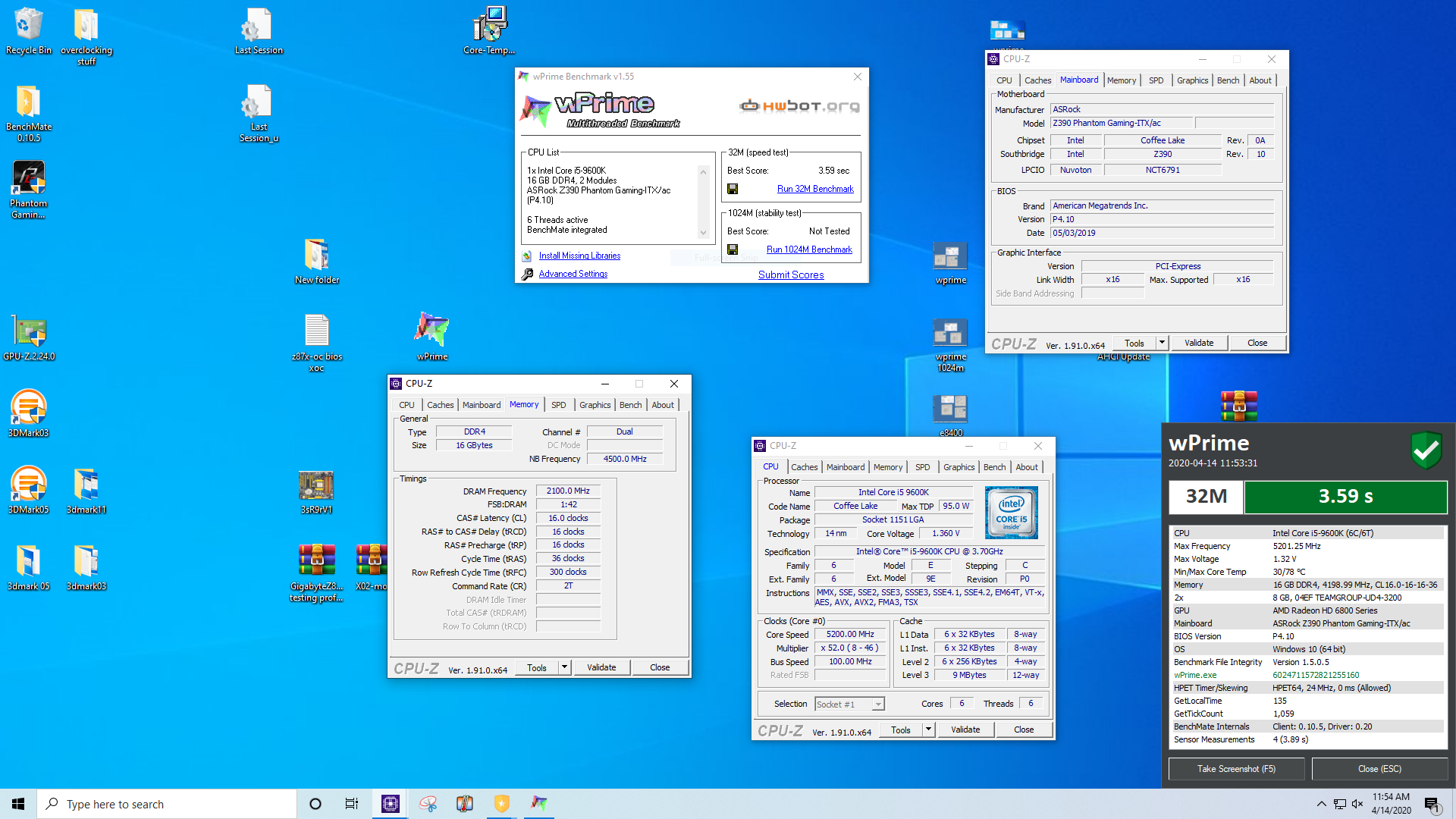The height and width of the screenshot is (819, 1456).
Task: Expand the Tools dropdown arrow in Mainboard CPU-Z window
Action: (1162, 343)
